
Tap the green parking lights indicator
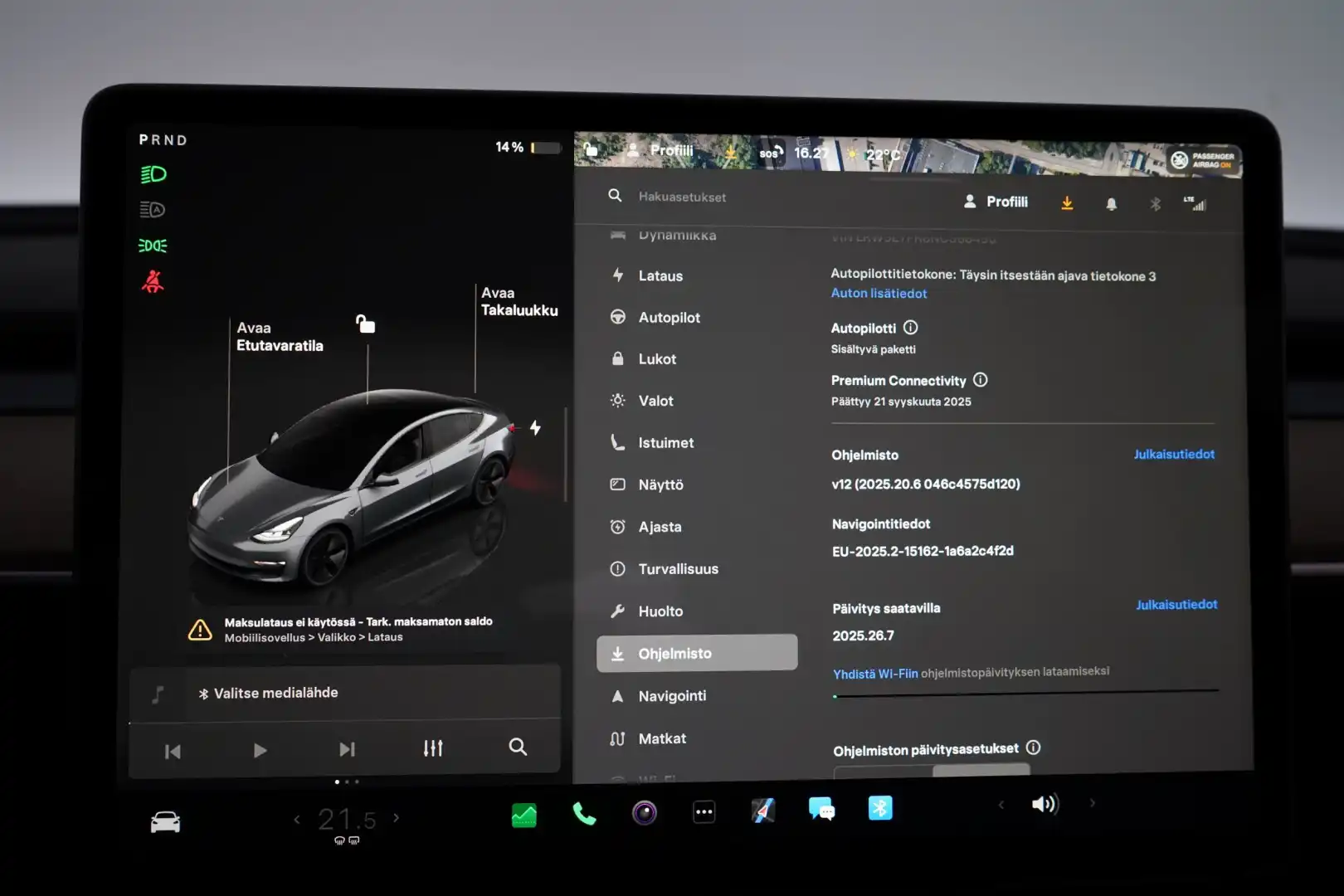click(153, 246)
